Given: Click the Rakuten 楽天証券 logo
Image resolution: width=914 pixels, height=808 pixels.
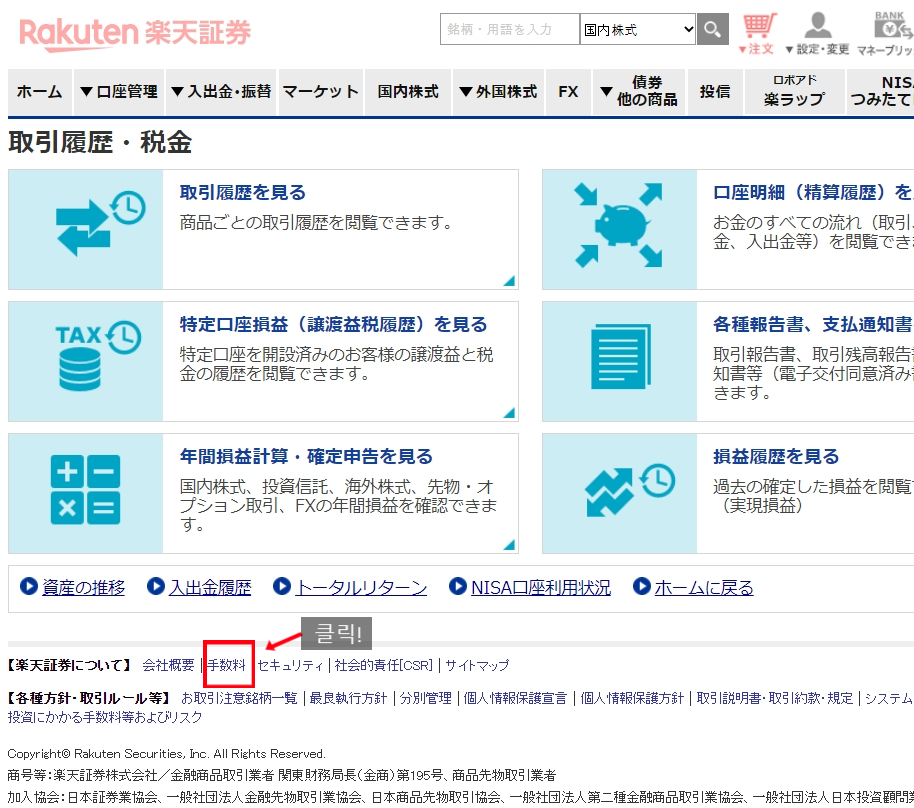Looking at the screenshot, I should pyautogui.click(x=135, y=33).
